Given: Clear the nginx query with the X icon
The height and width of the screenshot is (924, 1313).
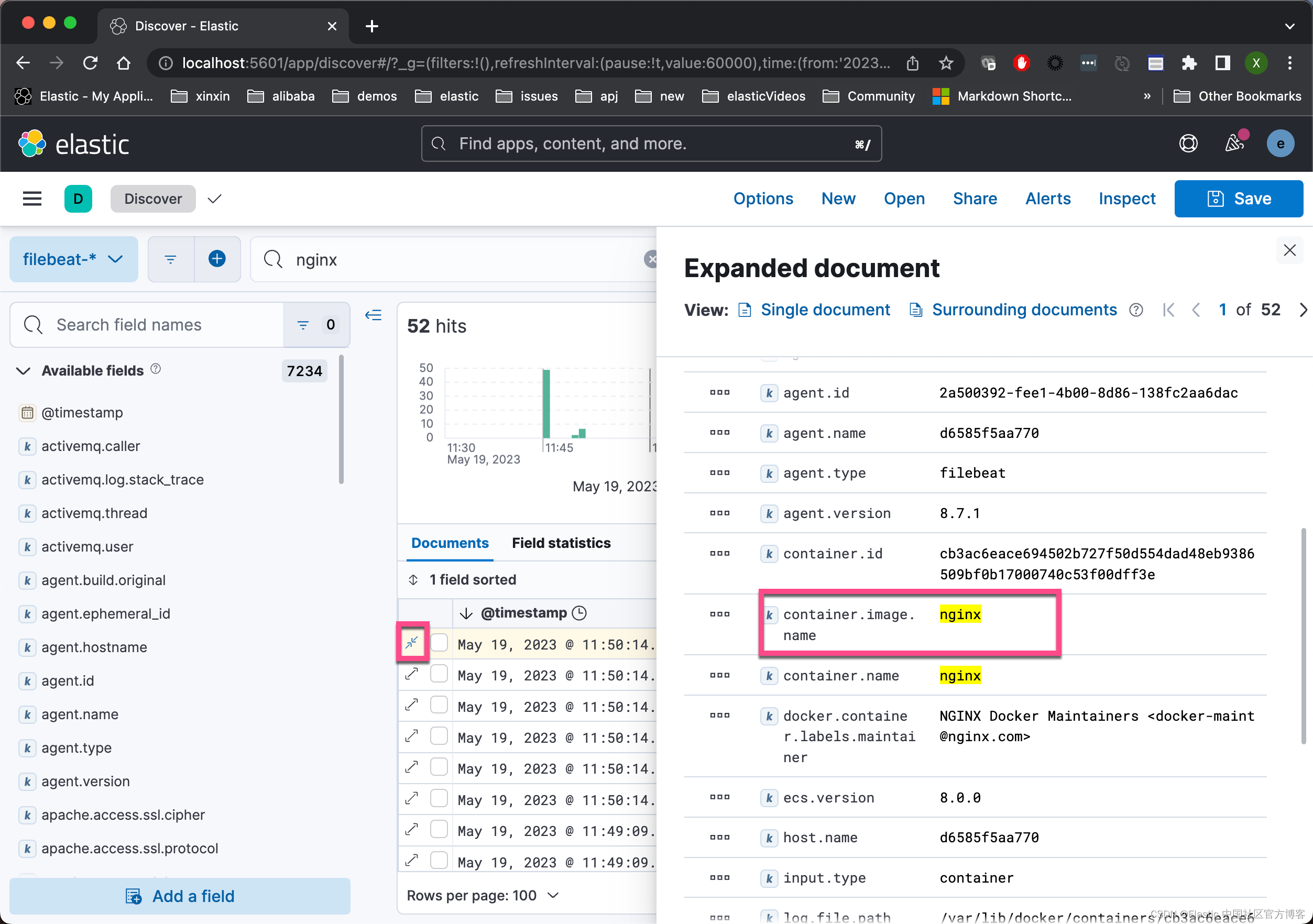Looking at the screenshot, I should (652, 259).
